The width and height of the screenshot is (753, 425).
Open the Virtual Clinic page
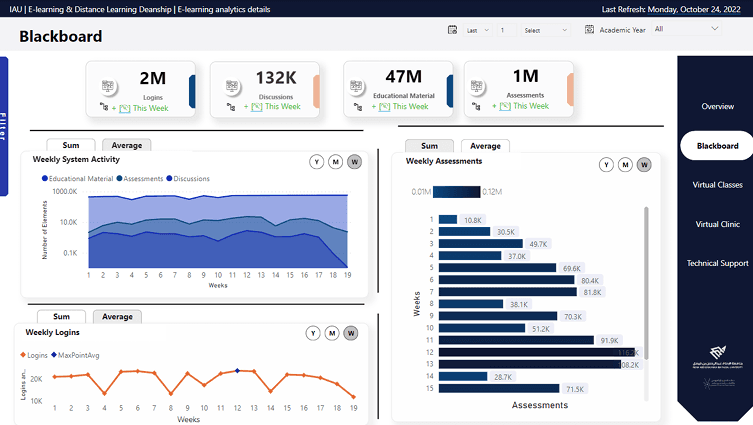pyautogui.click(x=717, y=224)
